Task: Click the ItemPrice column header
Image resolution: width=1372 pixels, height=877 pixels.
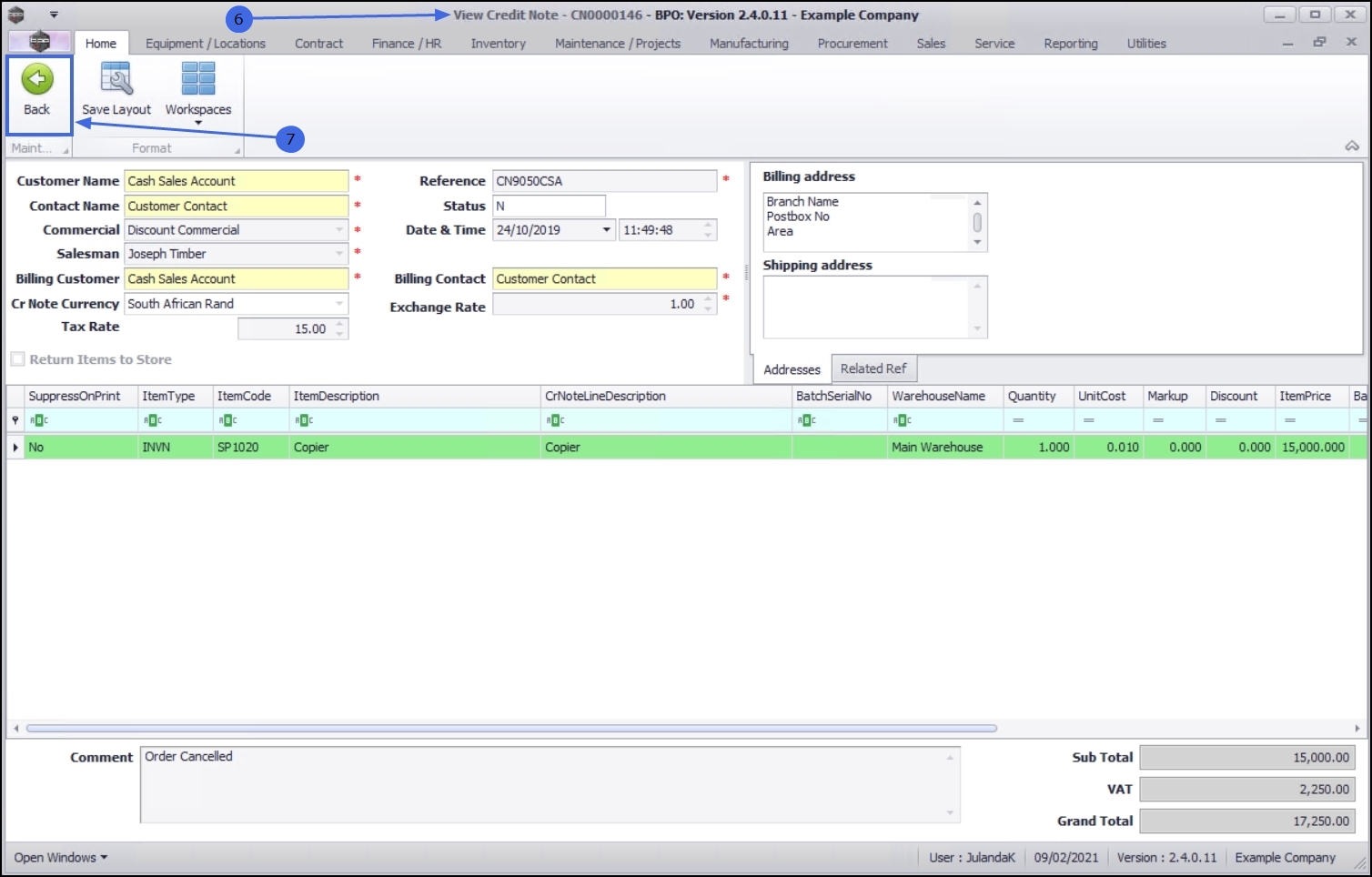Action: (x=1311, y=396)
